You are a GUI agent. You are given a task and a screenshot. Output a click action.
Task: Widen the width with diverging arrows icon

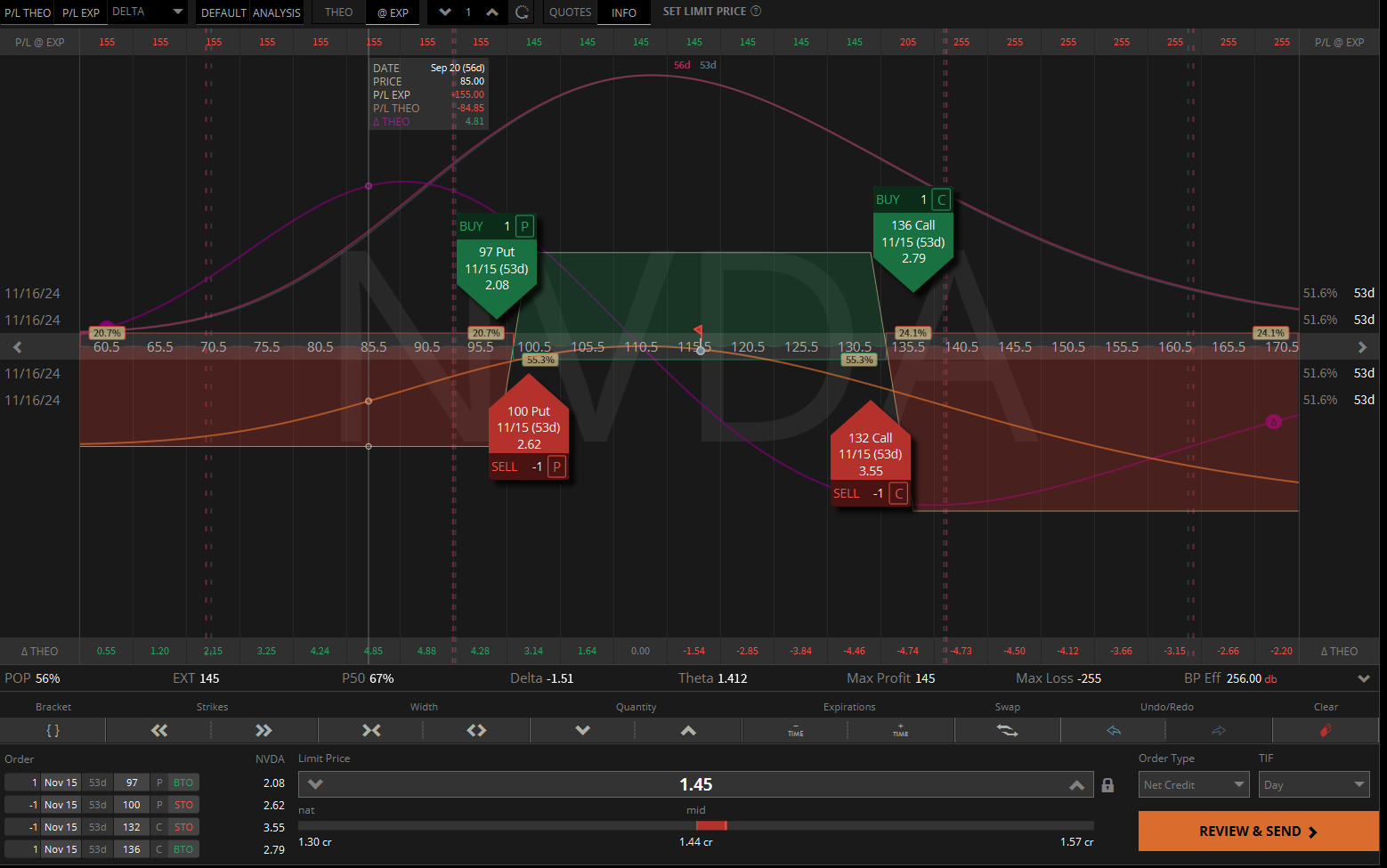476,730
